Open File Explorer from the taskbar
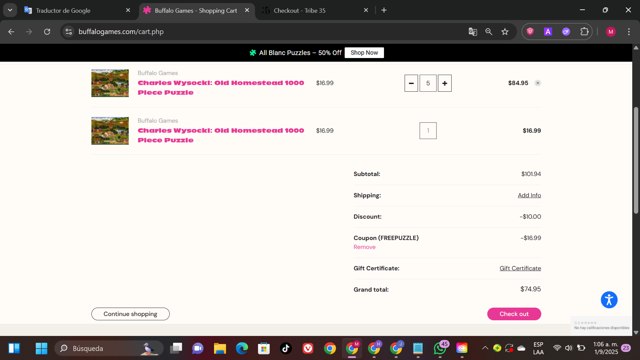 [x=220, y=348]
